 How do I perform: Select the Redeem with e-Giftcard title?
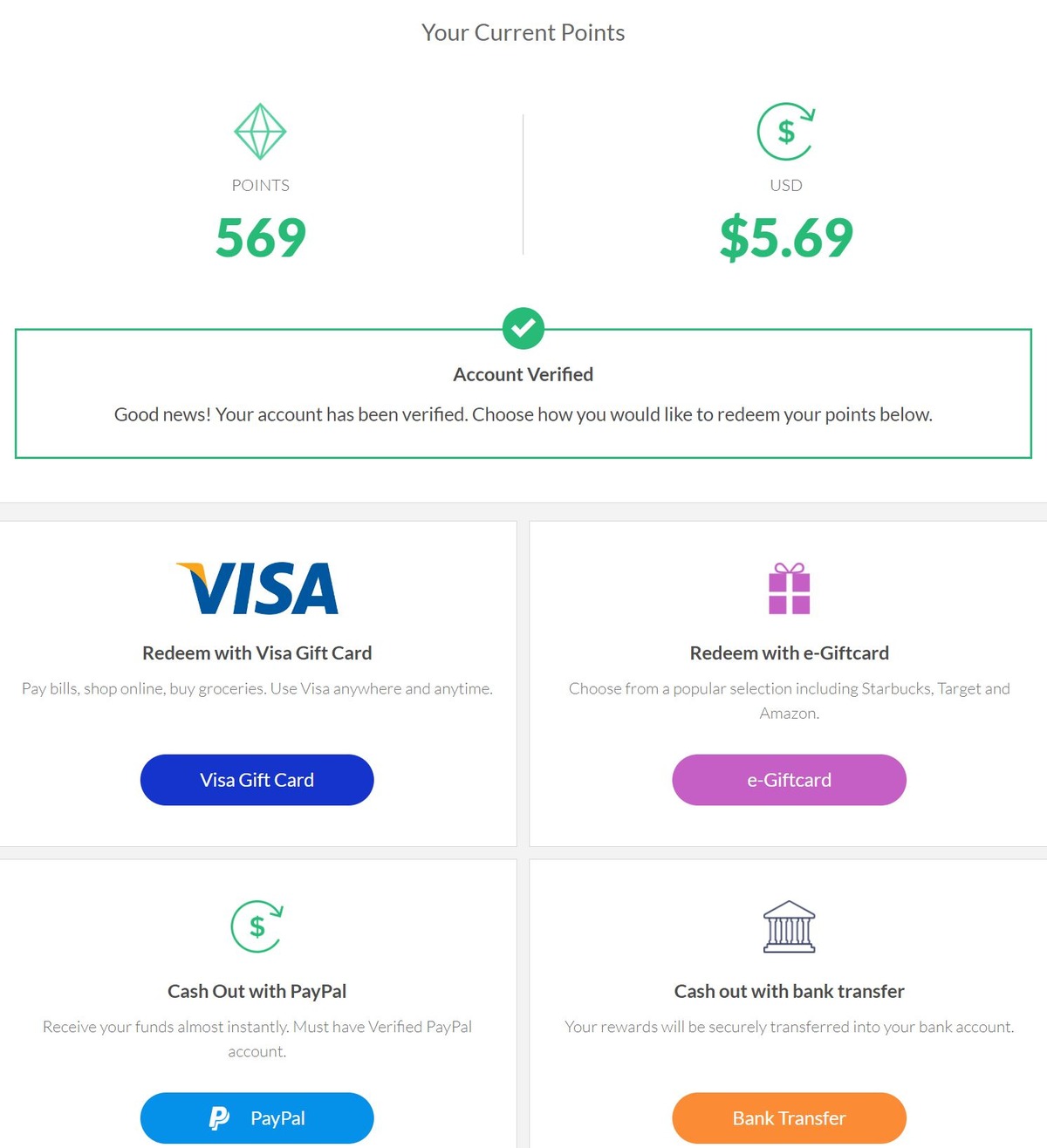pos(789,653)
